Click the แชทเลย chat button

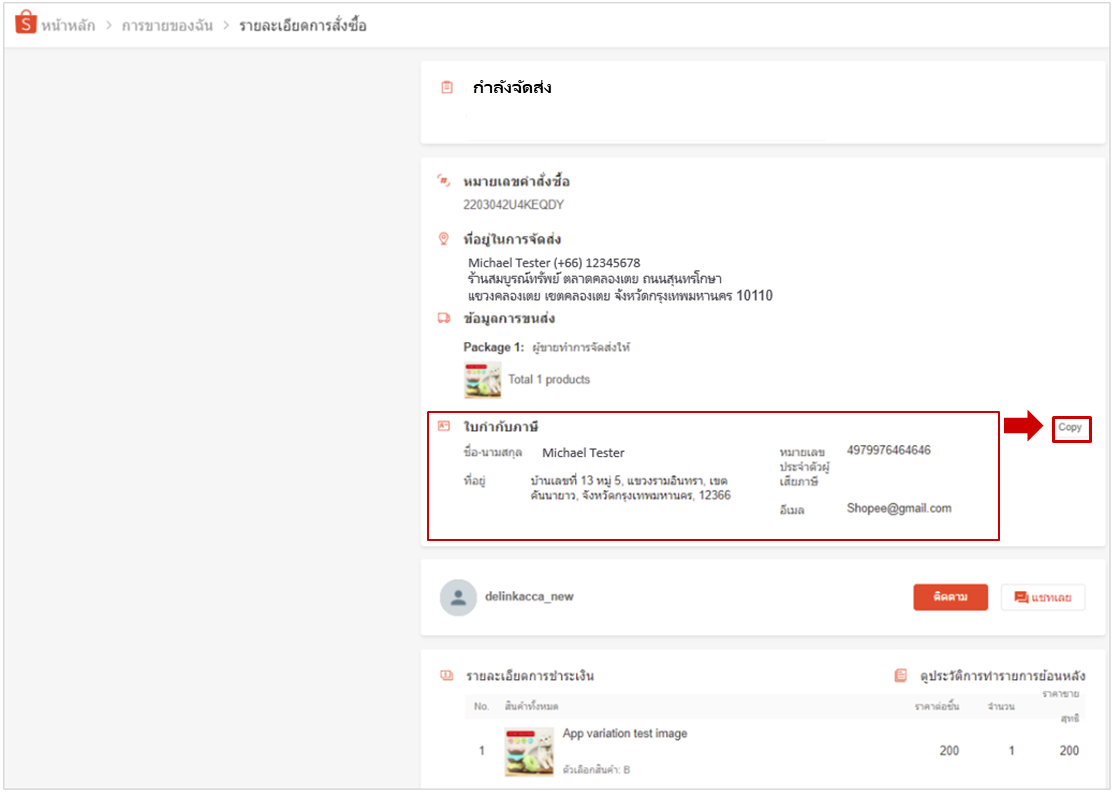point(1042,596)
